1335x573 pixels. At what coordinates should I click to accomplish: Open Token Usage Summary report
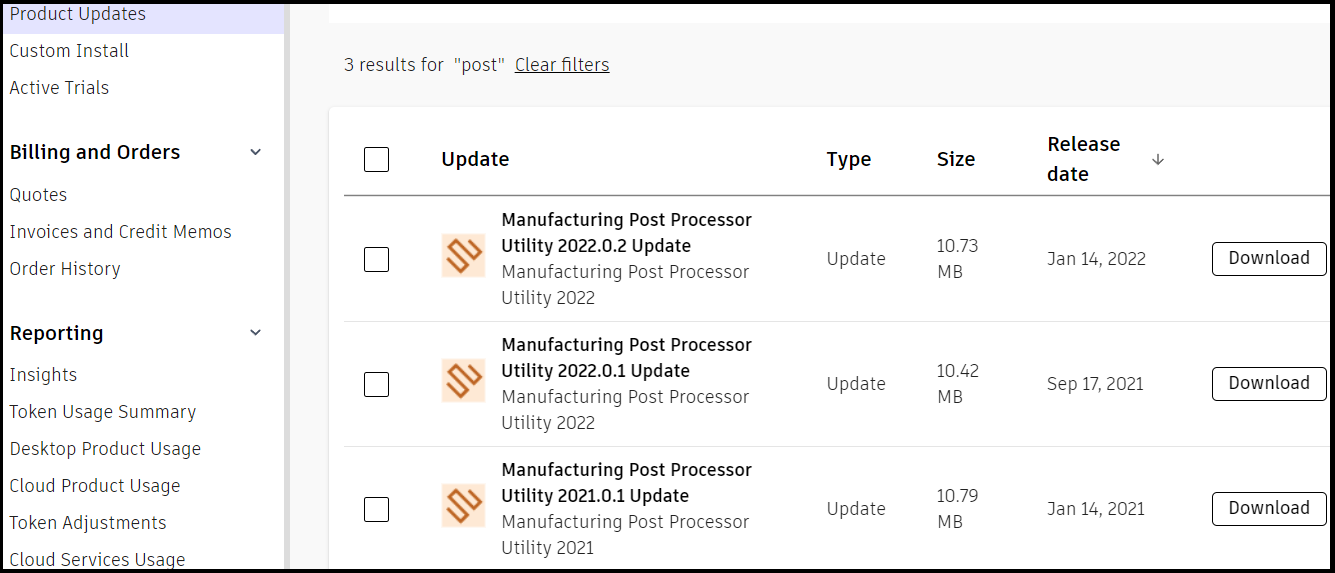[102, 412]
